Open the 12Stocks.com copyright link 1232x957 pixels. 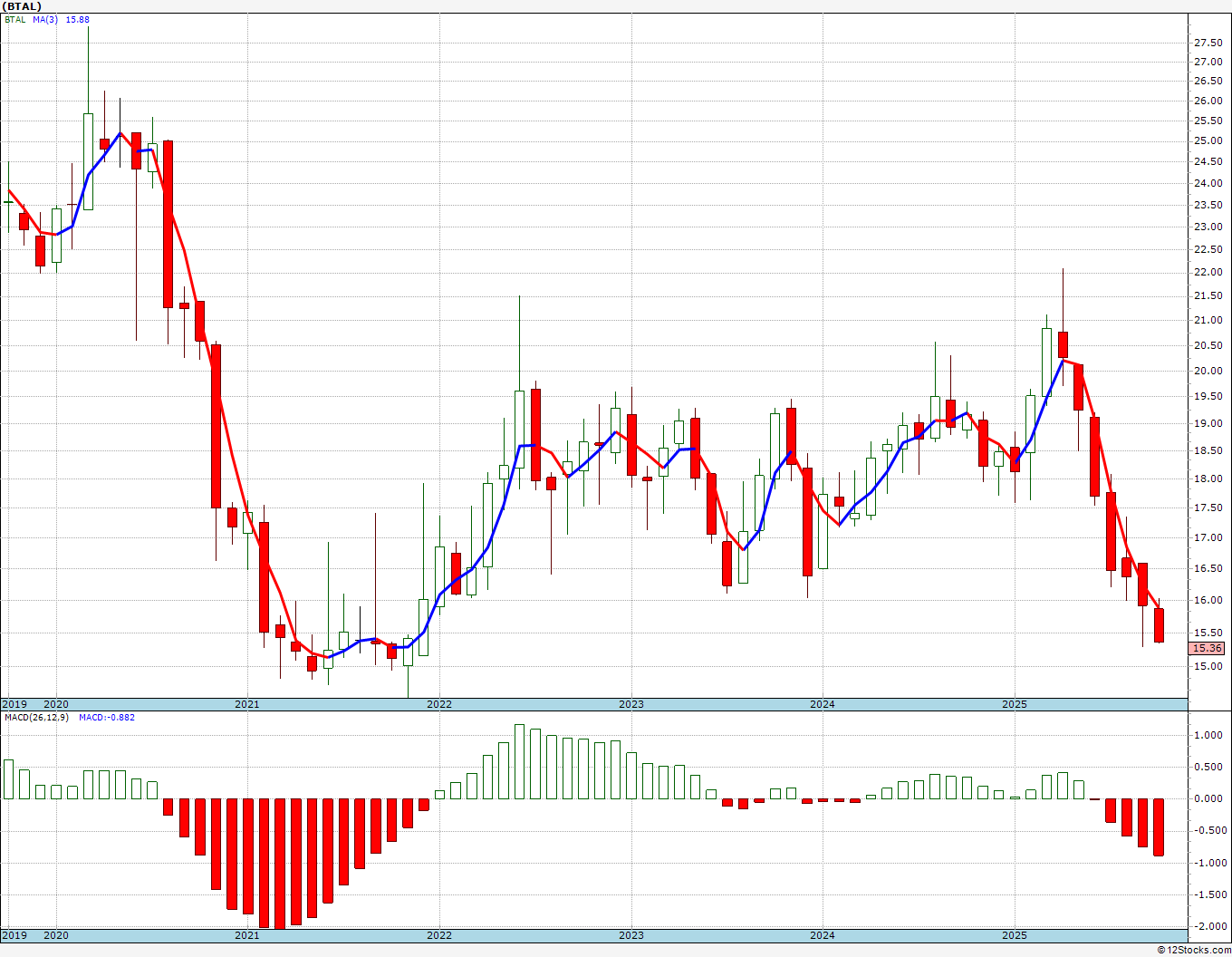coord(1195,950)
